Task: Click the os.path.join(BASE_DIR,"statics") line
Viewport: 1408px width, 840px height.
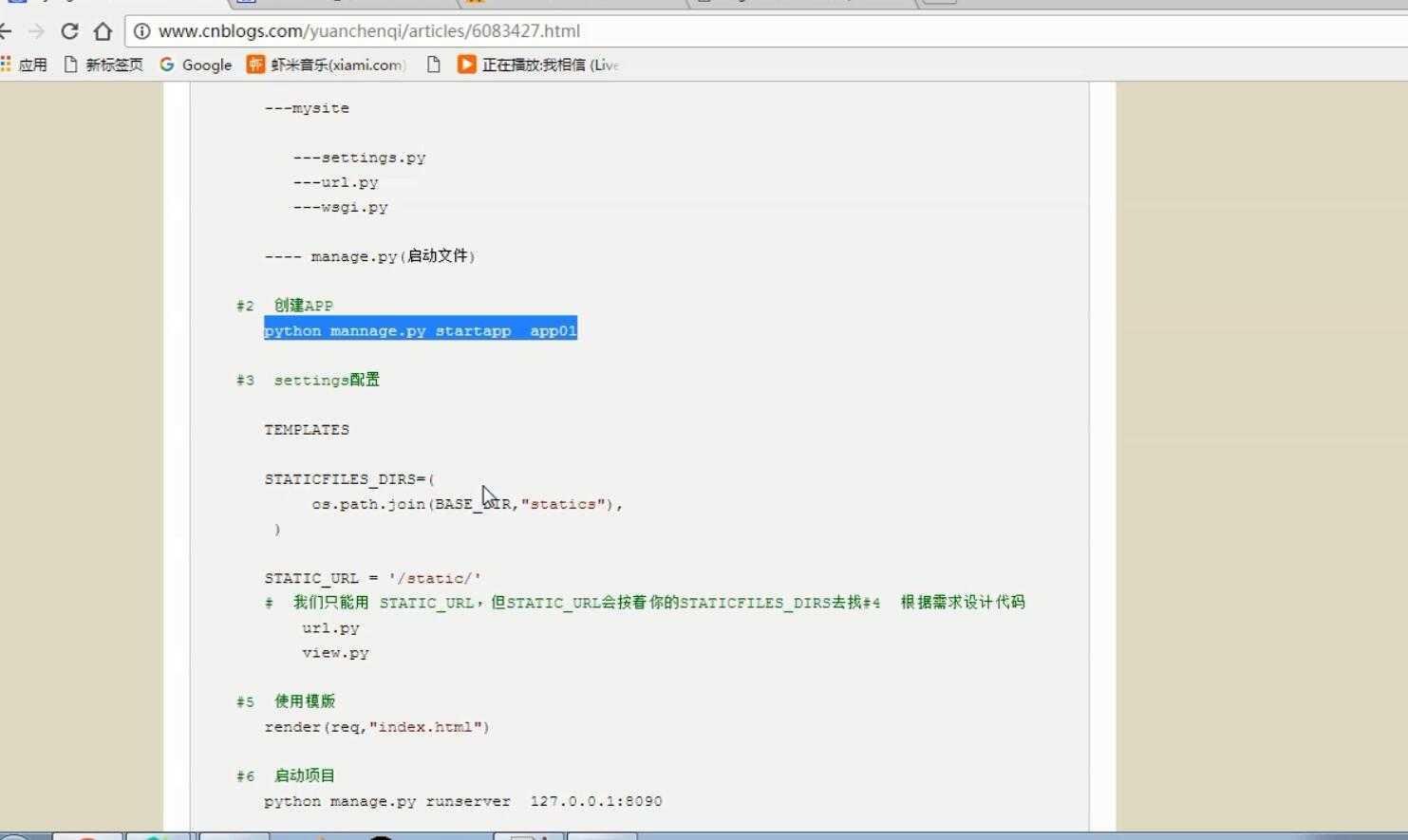Action: 467,504
